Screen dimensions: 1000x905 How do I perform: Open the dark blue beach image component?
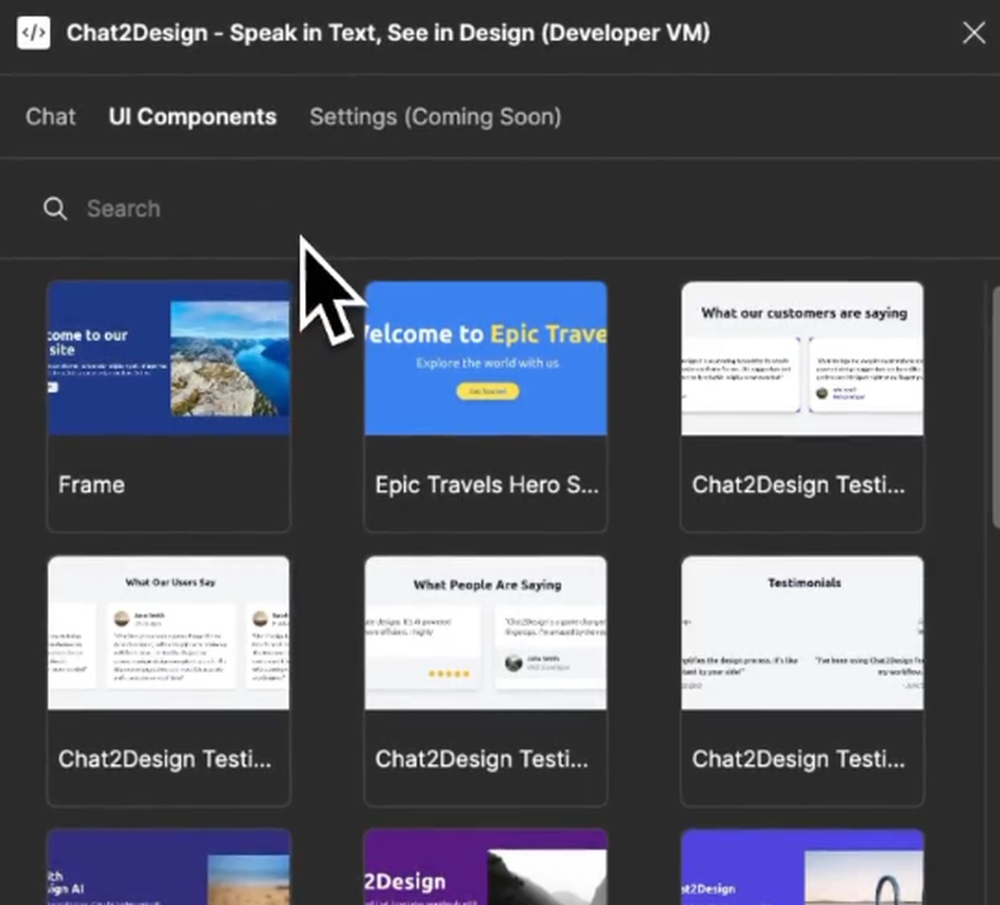pyautogui.click(x=169, y=867)
